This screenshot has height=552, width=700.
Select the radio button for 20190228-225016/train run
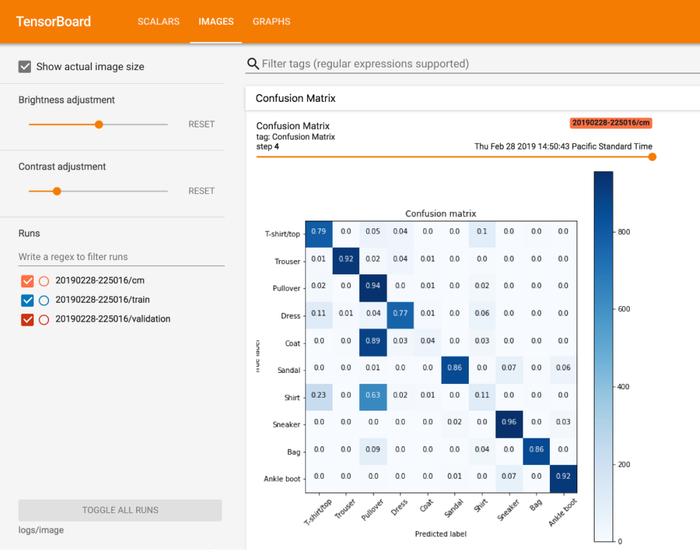44,300
